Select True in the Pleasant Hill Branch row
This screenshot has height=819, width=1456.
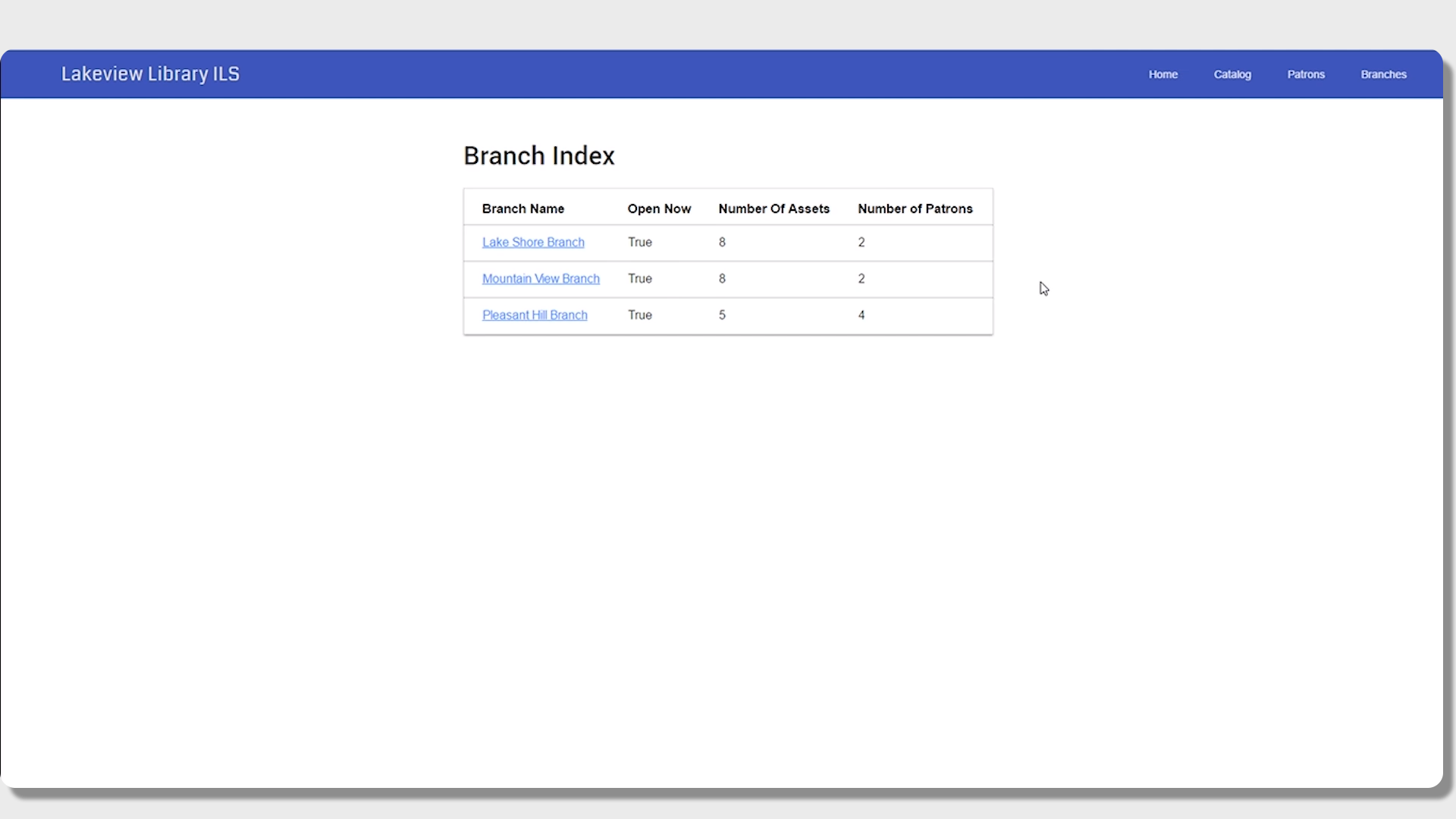pyautogui.click(x=640, y=315)
